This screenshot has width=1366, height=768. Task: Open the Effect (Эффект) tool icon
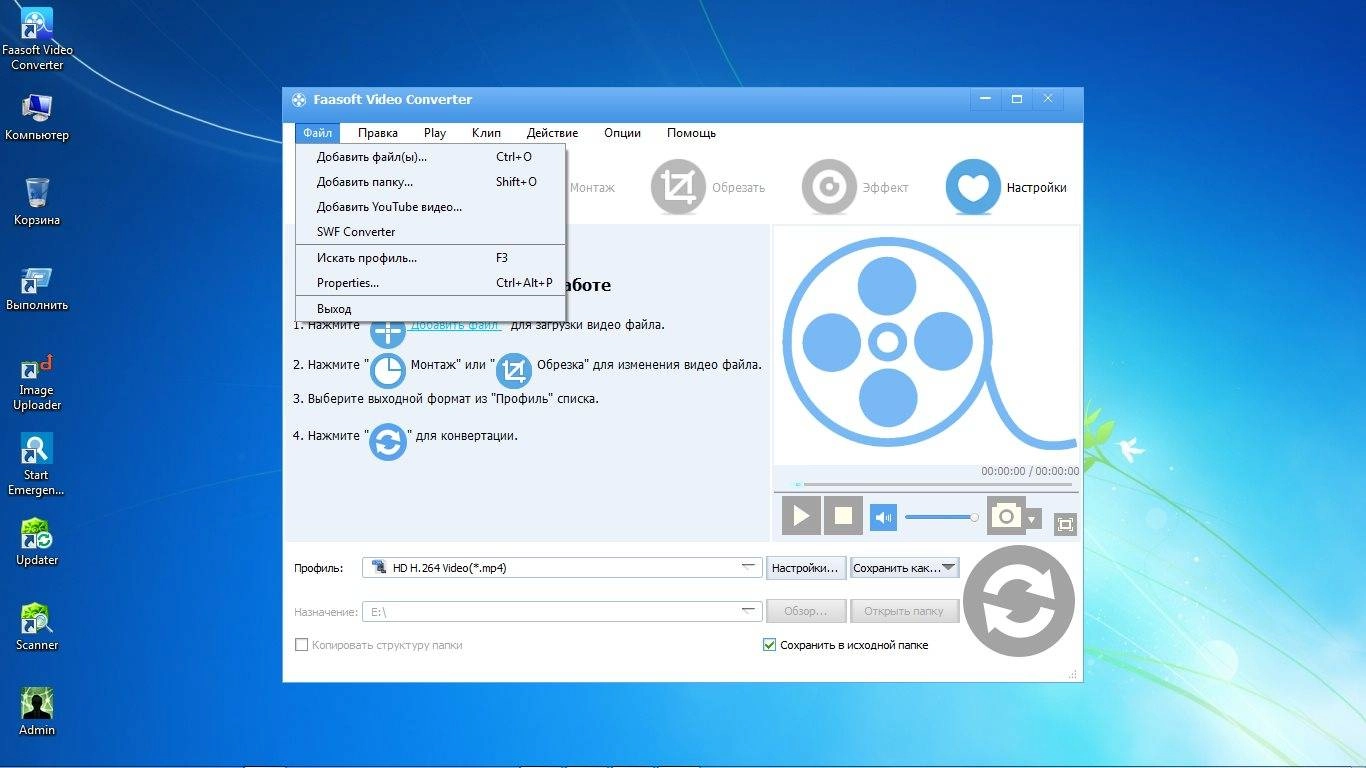pos(829,187)
